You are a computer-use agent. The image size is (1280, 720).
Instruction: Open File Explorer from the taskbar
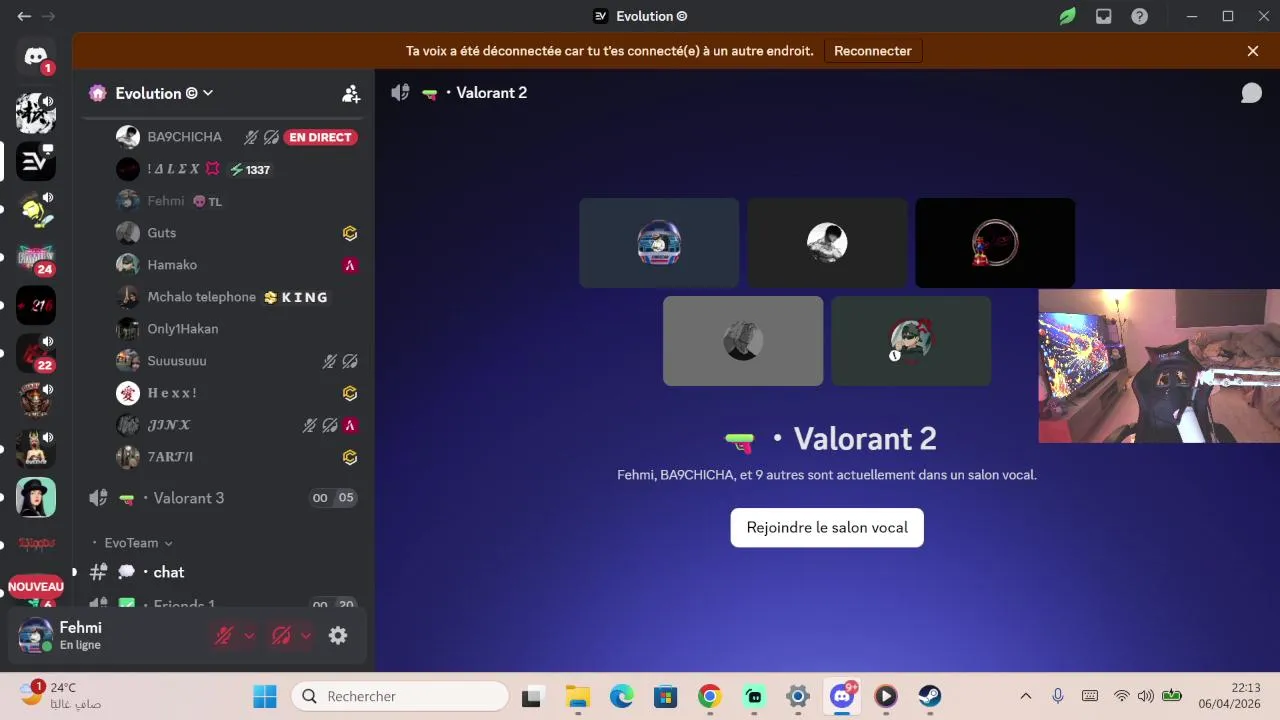tap(577, 696)
